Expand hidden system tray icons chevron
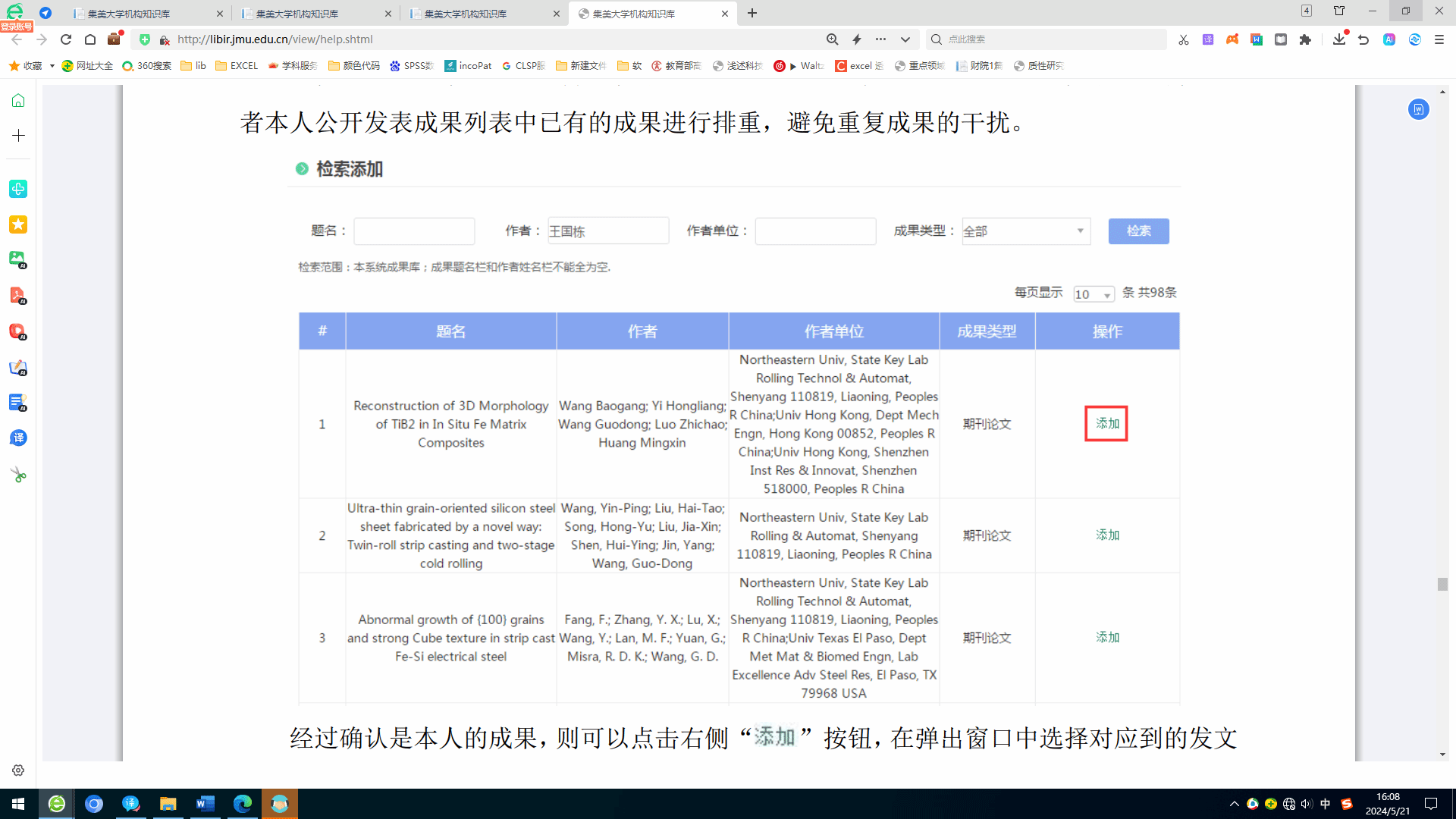This screenshot has height=819, width=1456. pos(1234,804)
